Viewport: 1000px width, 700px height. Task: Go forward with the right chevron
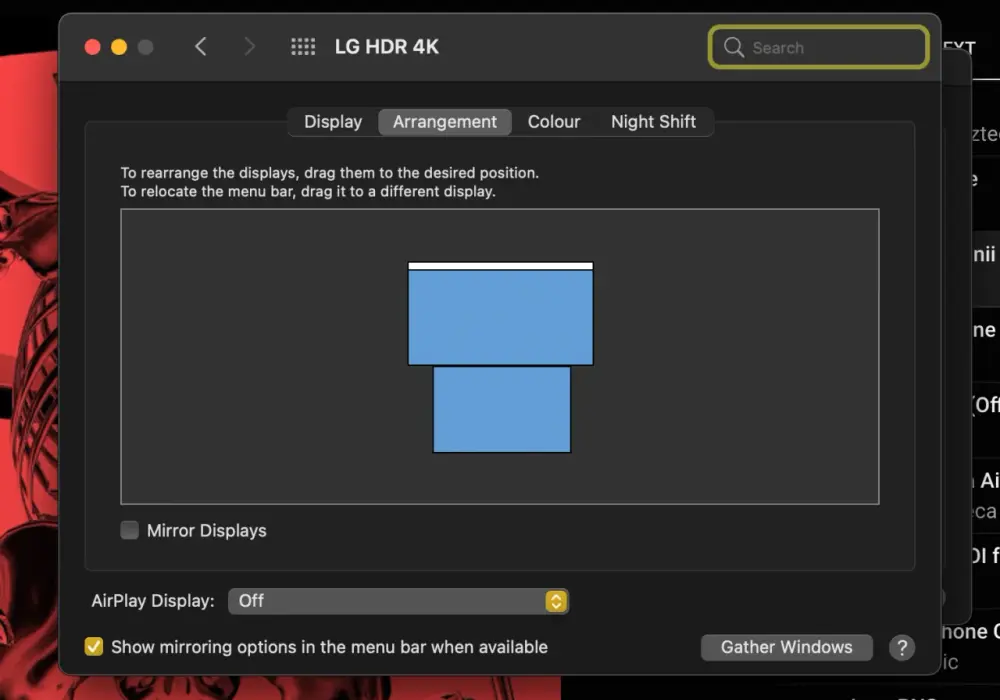click(249, 47)
